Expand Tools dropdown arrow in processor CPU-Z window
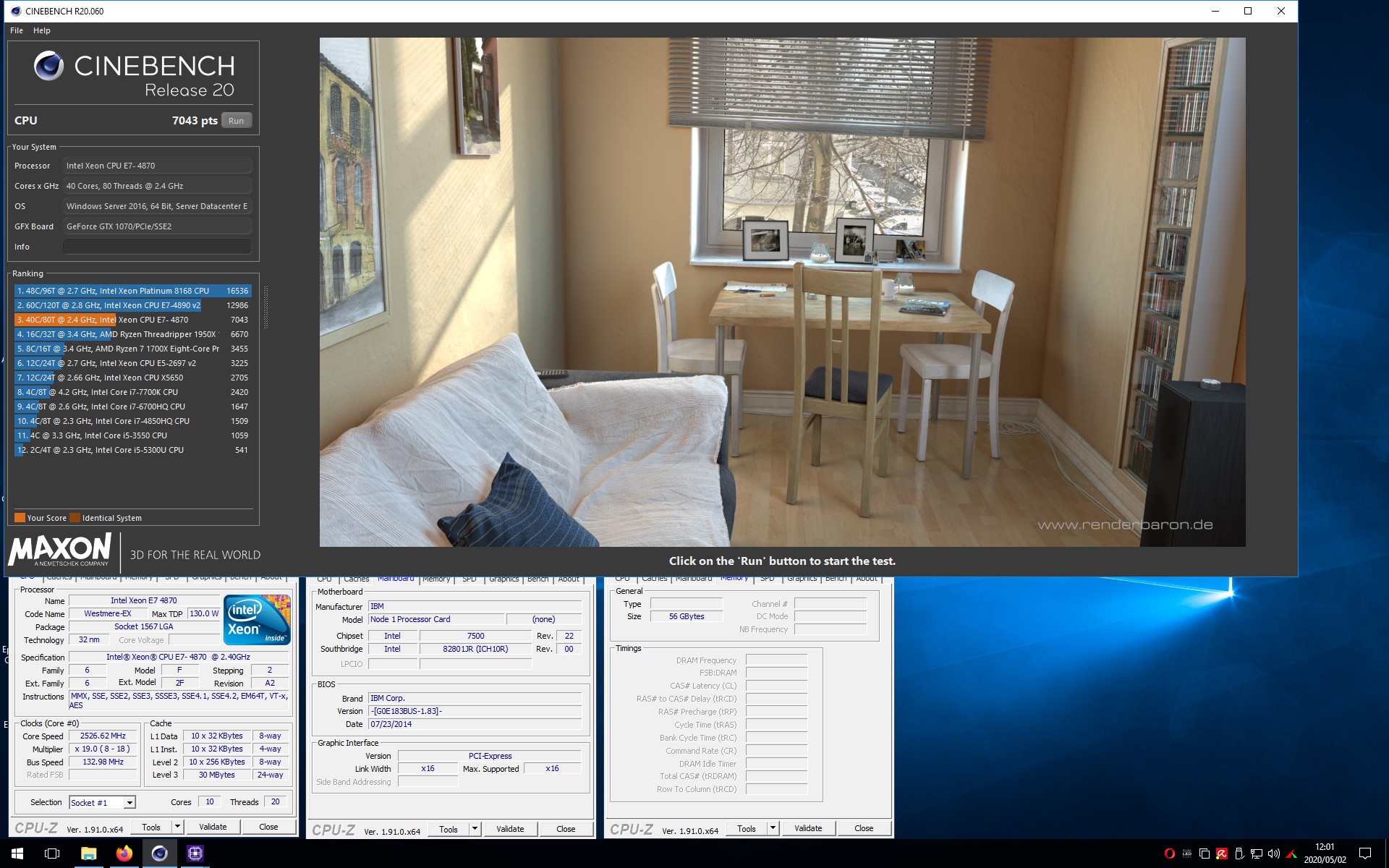The height and width of the screenshot is (868, 1389). coord(177,827)
